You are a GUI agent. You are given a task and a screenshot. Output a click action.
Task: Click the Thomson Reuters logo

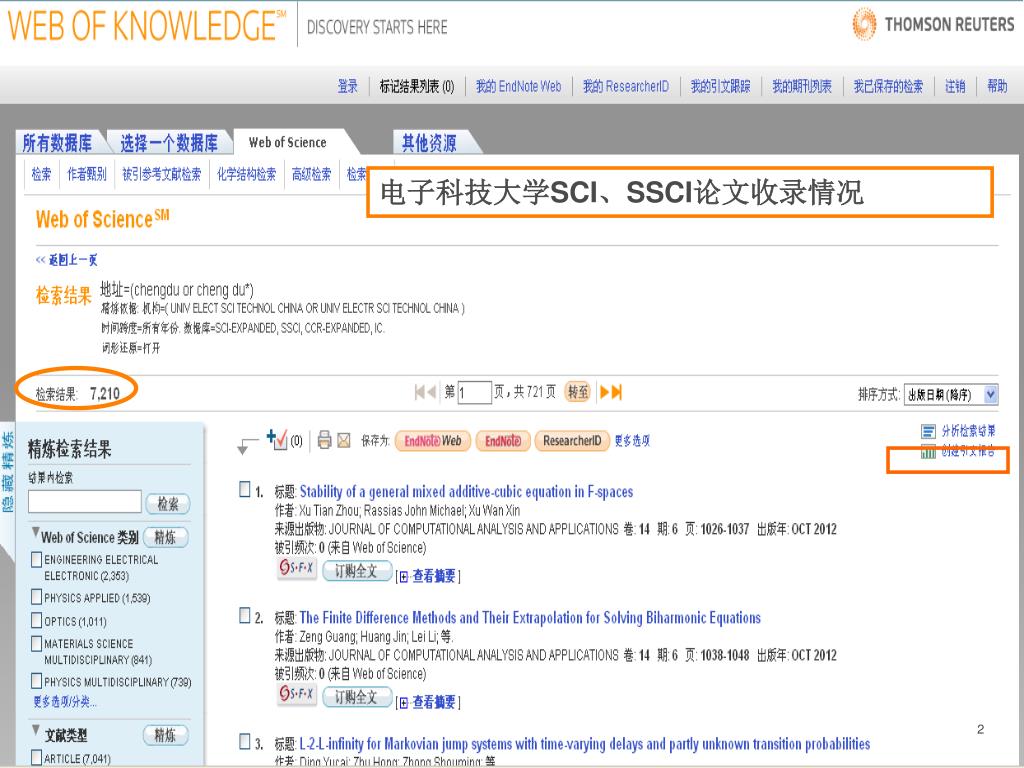[933, 24]
